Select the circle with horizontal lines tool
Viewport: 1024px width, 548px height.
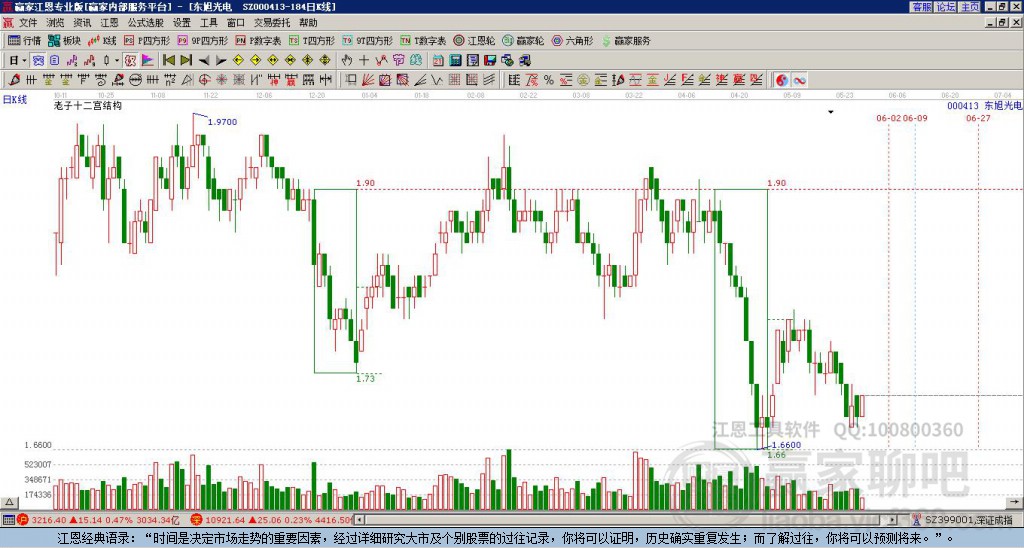[x=135, y=80]
